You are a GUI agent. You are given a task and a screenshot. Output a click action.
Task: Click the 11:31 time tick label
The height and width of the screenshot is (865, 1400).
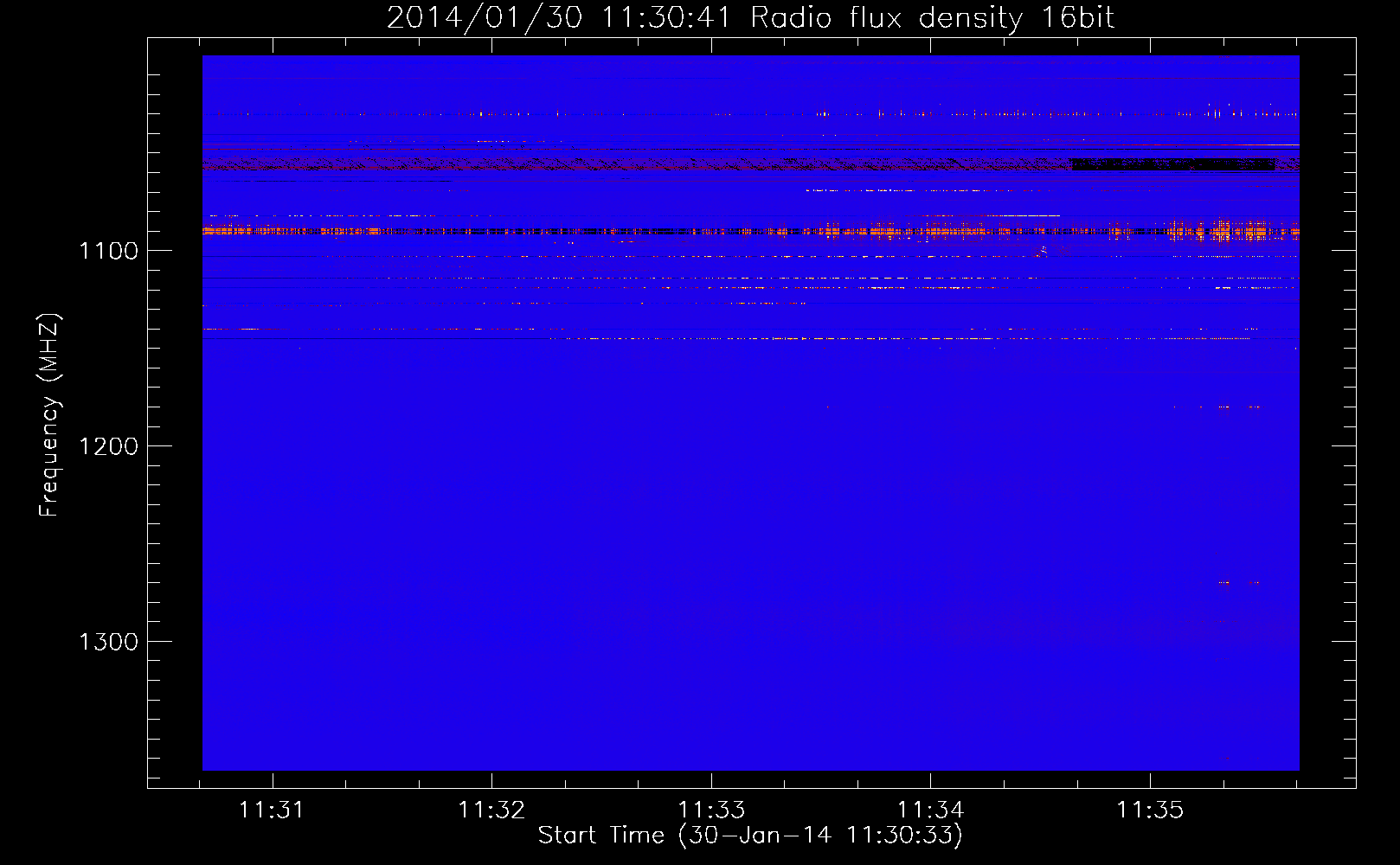click(x=272, y=810)
